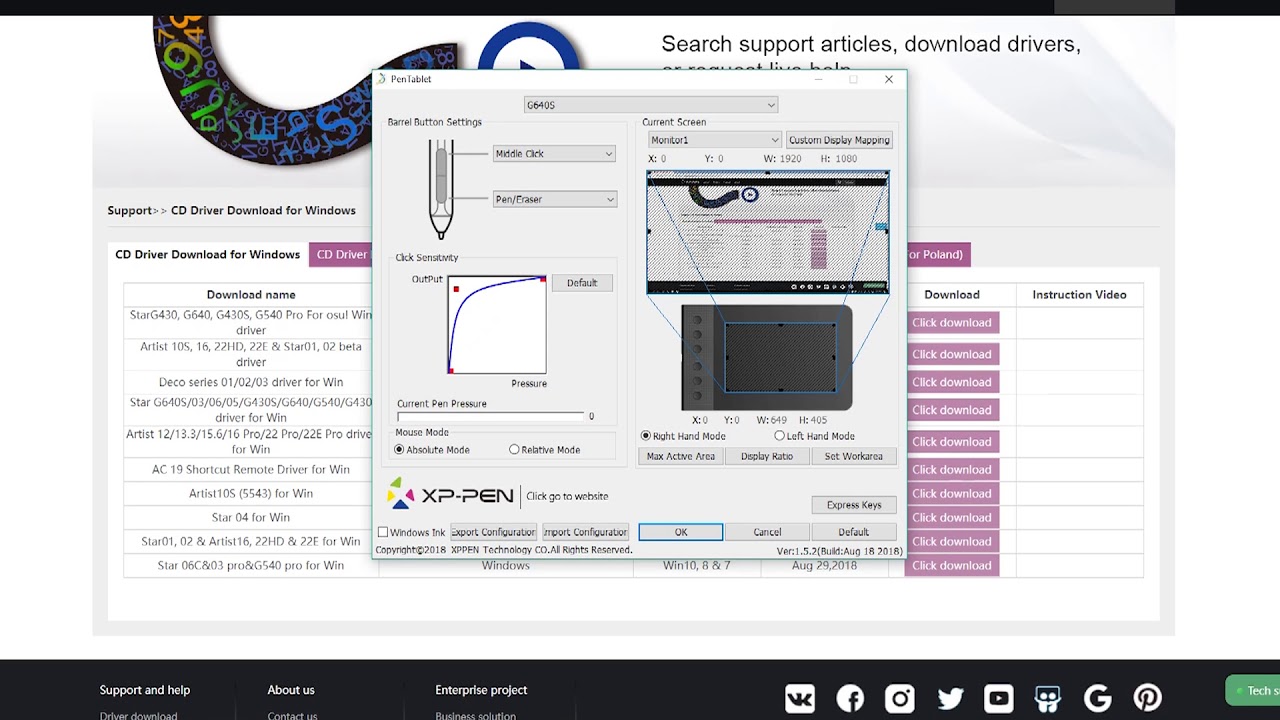
Task: Click the 'Deco series 01/02/03 driver for Win' text
Action: click(x=251, y=382)
